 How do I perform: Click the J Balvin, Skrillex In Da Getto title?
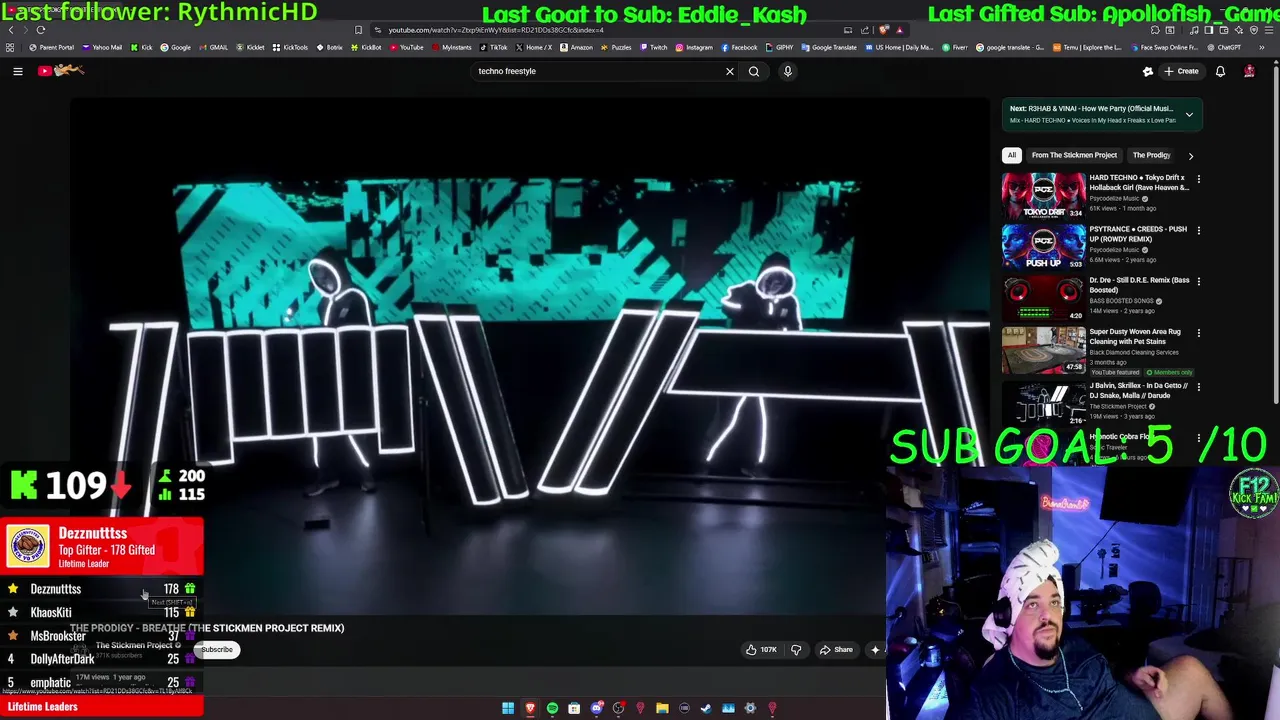[x=1139, y=390]
